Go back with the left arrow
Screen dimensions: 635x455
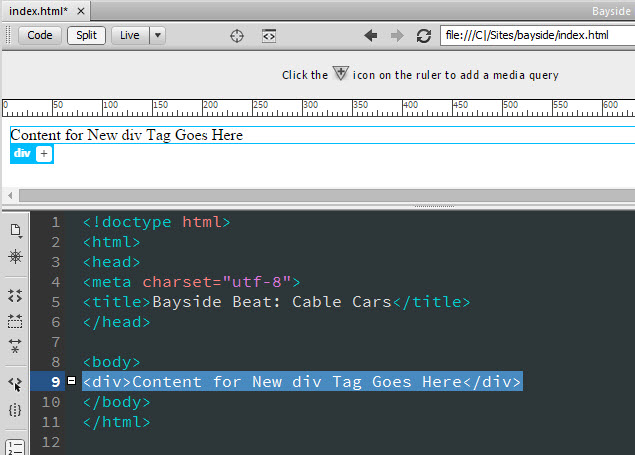tap(371, 36)
